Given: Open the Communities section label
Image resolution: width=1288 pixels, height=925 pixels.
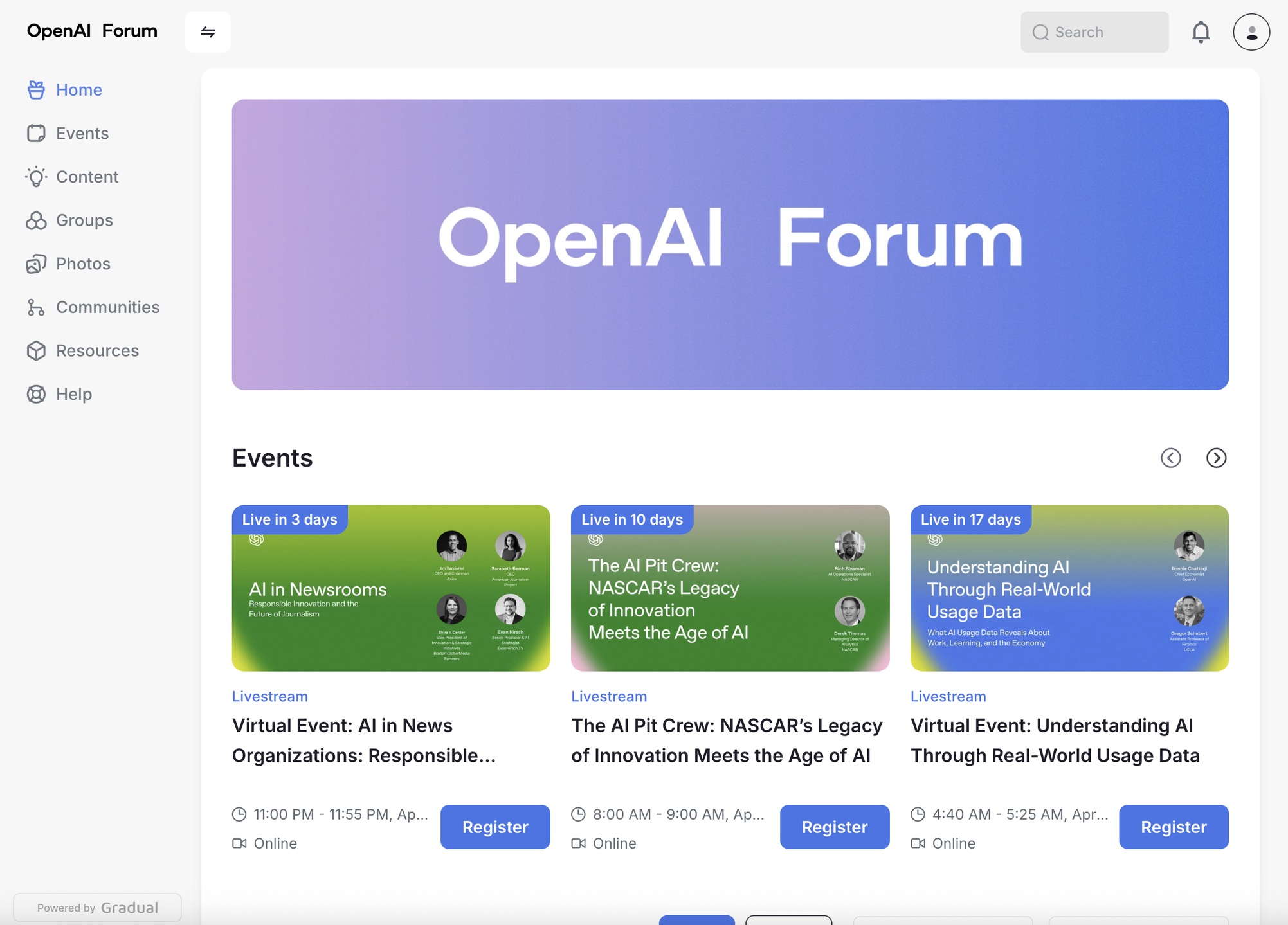Looking at the screenshot, I should point(108,307).
